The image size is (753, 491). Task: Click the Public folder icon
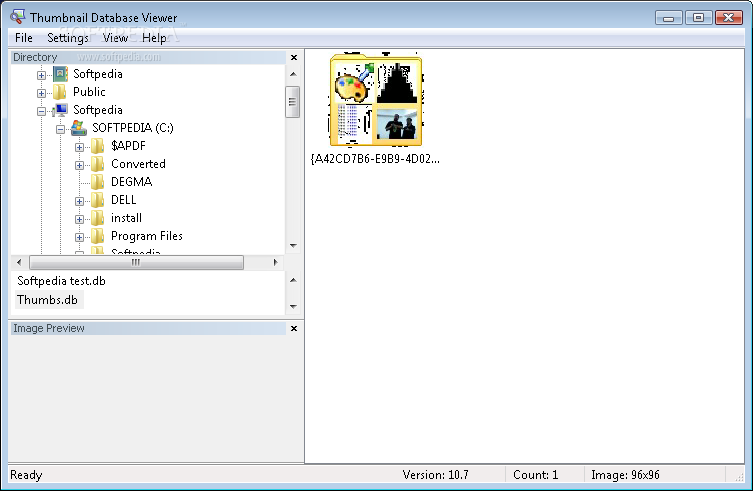pyautogui.click(x=60, y=92)
